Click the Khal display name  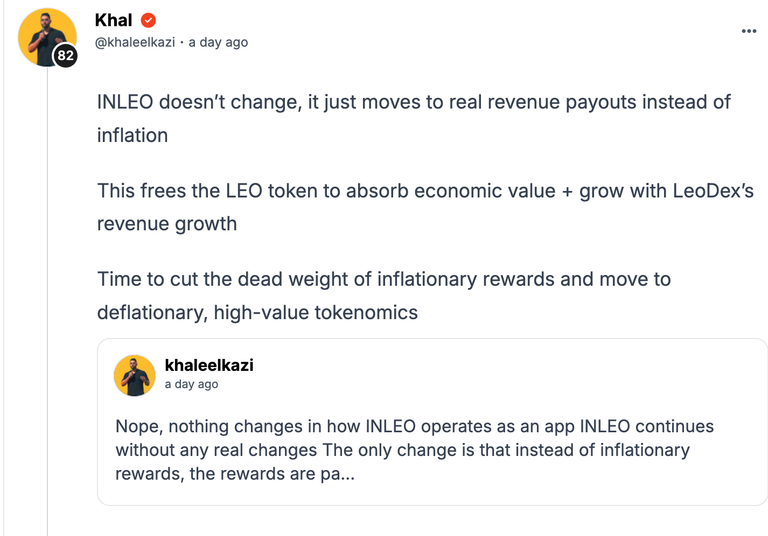[113, 20]
